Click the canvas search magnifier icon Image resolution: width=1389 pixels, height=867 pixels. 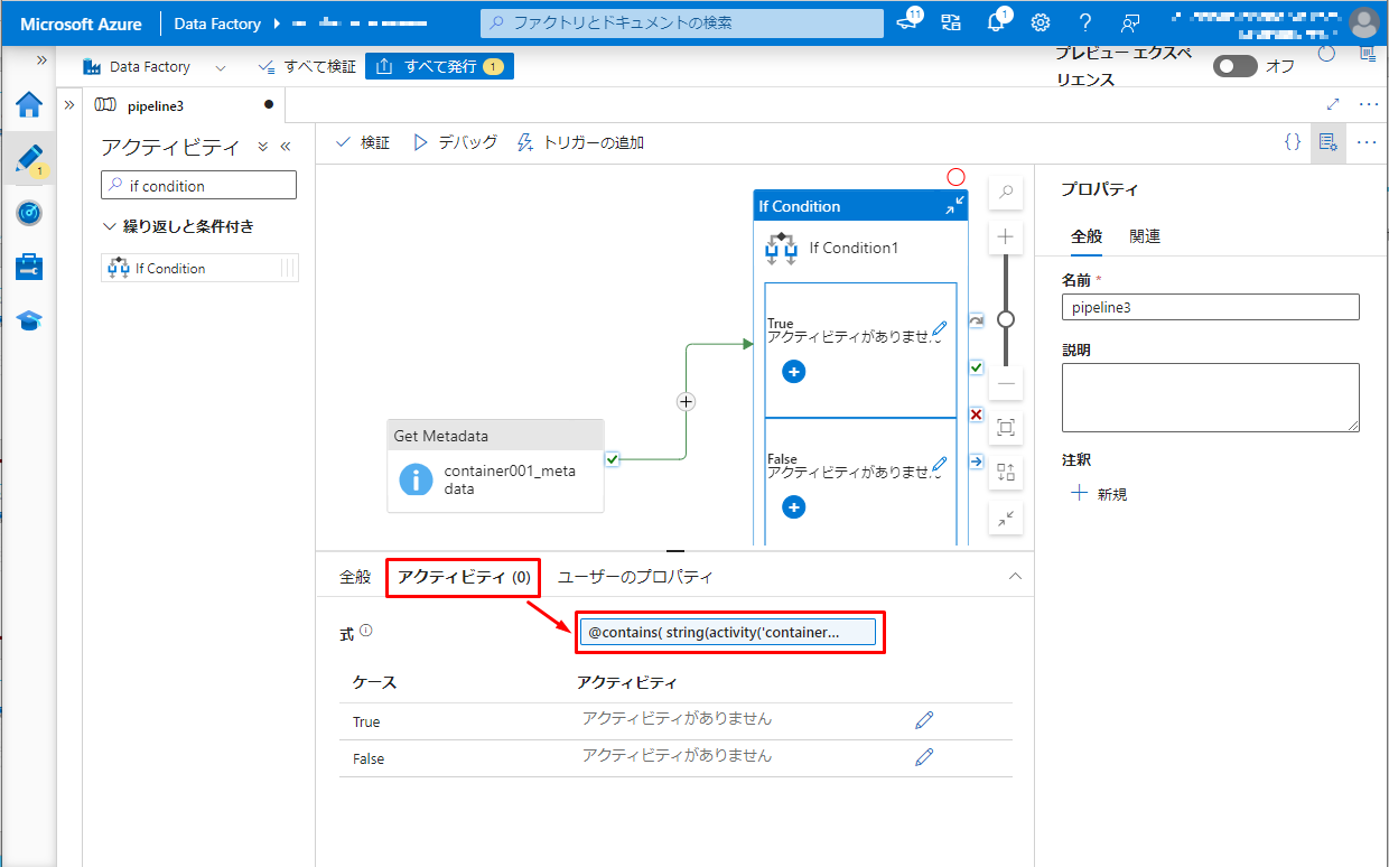pyautogui.click(x=1006, y=192)
